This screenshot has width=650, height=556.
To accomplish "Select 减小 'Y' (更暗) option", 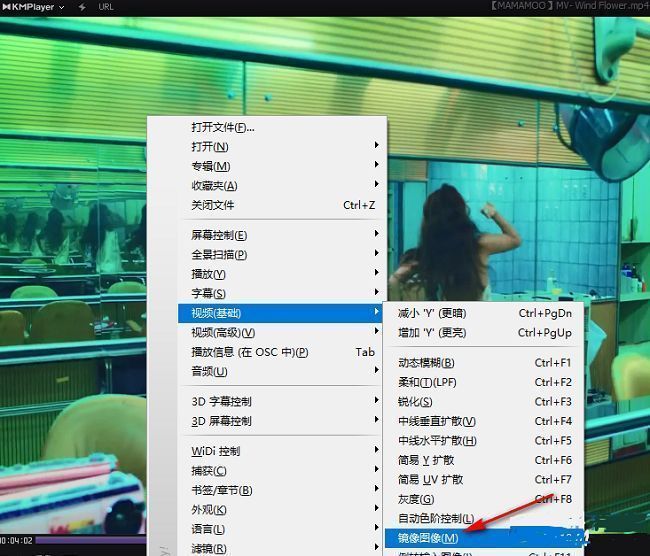I will coord(484,313).
